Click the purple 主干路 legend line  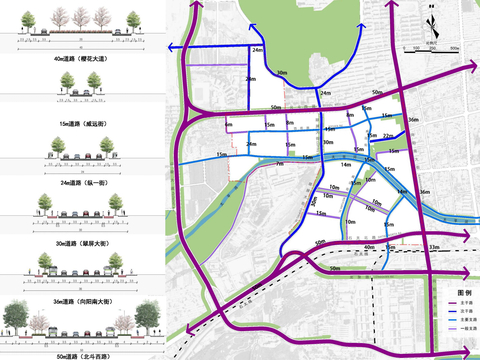tap(452, 303)
